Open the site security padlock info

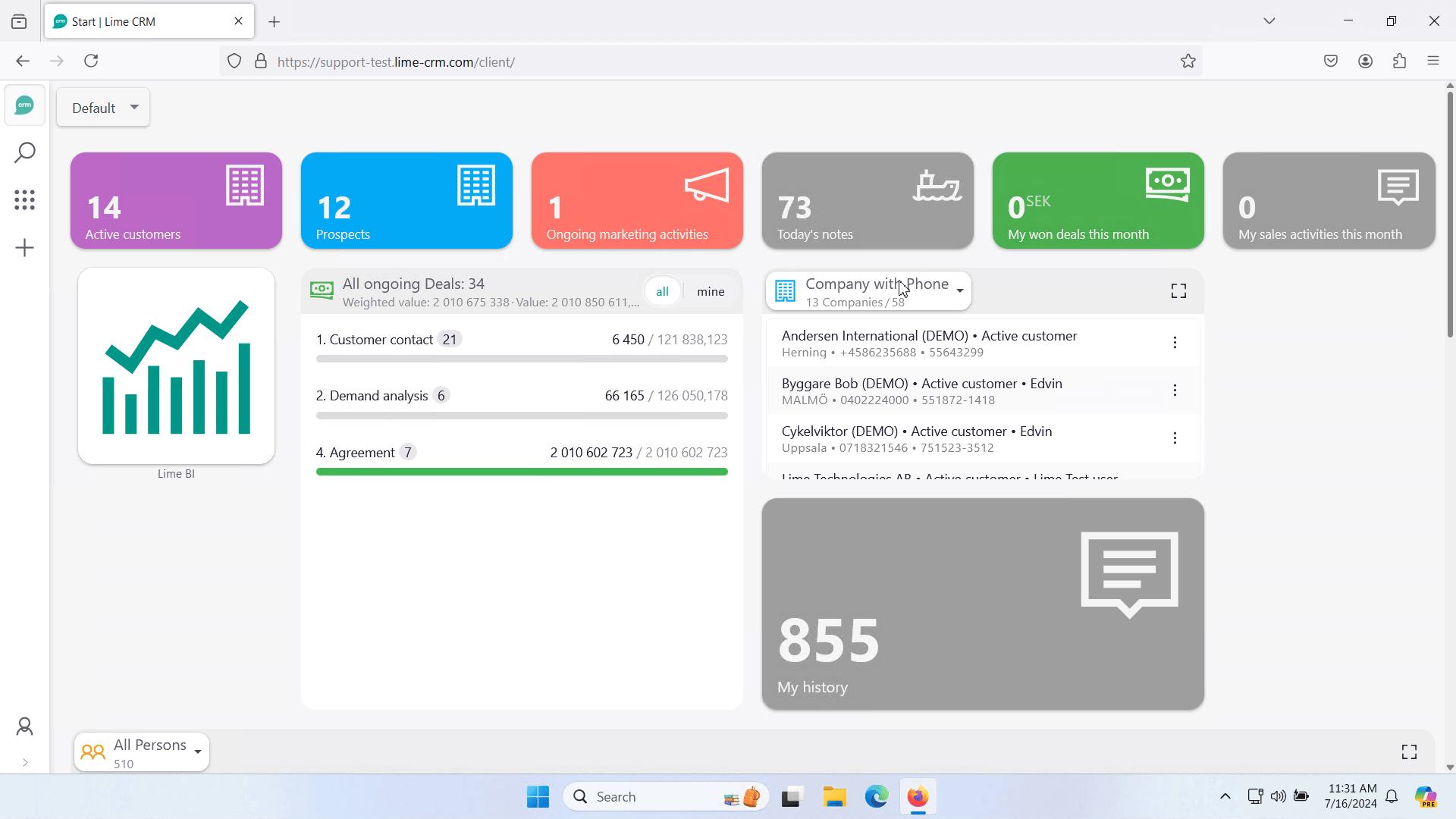pos(261,61)
